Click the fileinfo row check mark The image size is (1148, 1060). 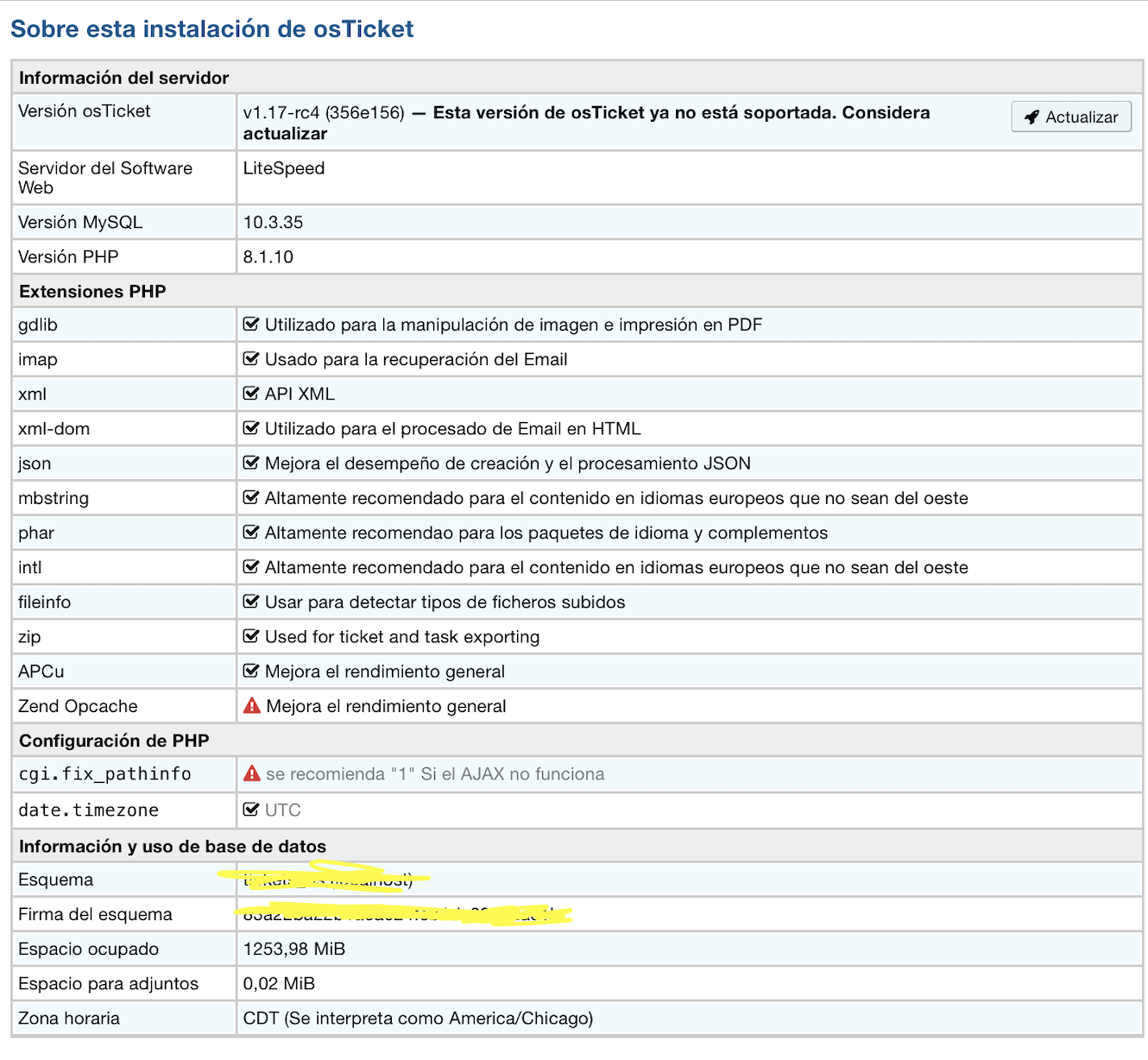point(251,602)
